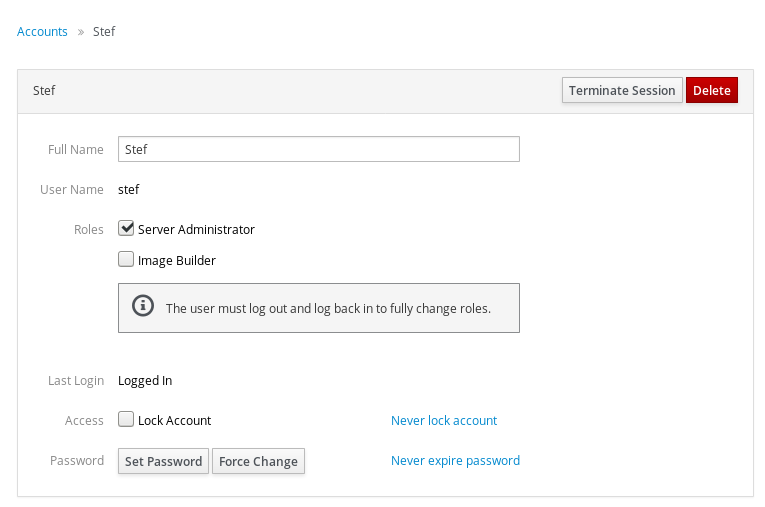Open the Never lock account link
The height and width of the screenshot is (507, 765).
[x=443, y=420]
